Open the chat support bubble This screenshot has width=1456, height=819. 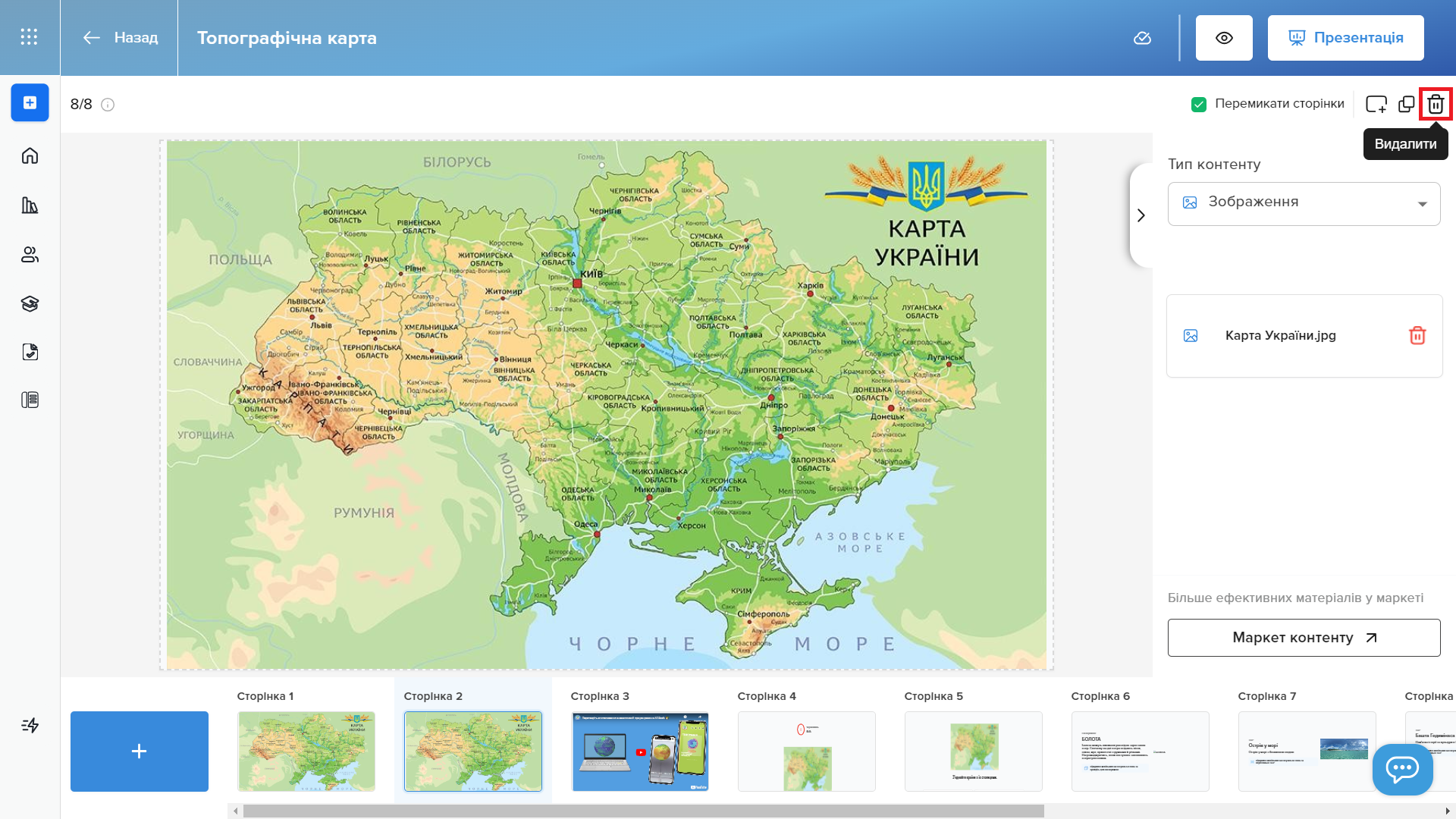click(1402, 769)
